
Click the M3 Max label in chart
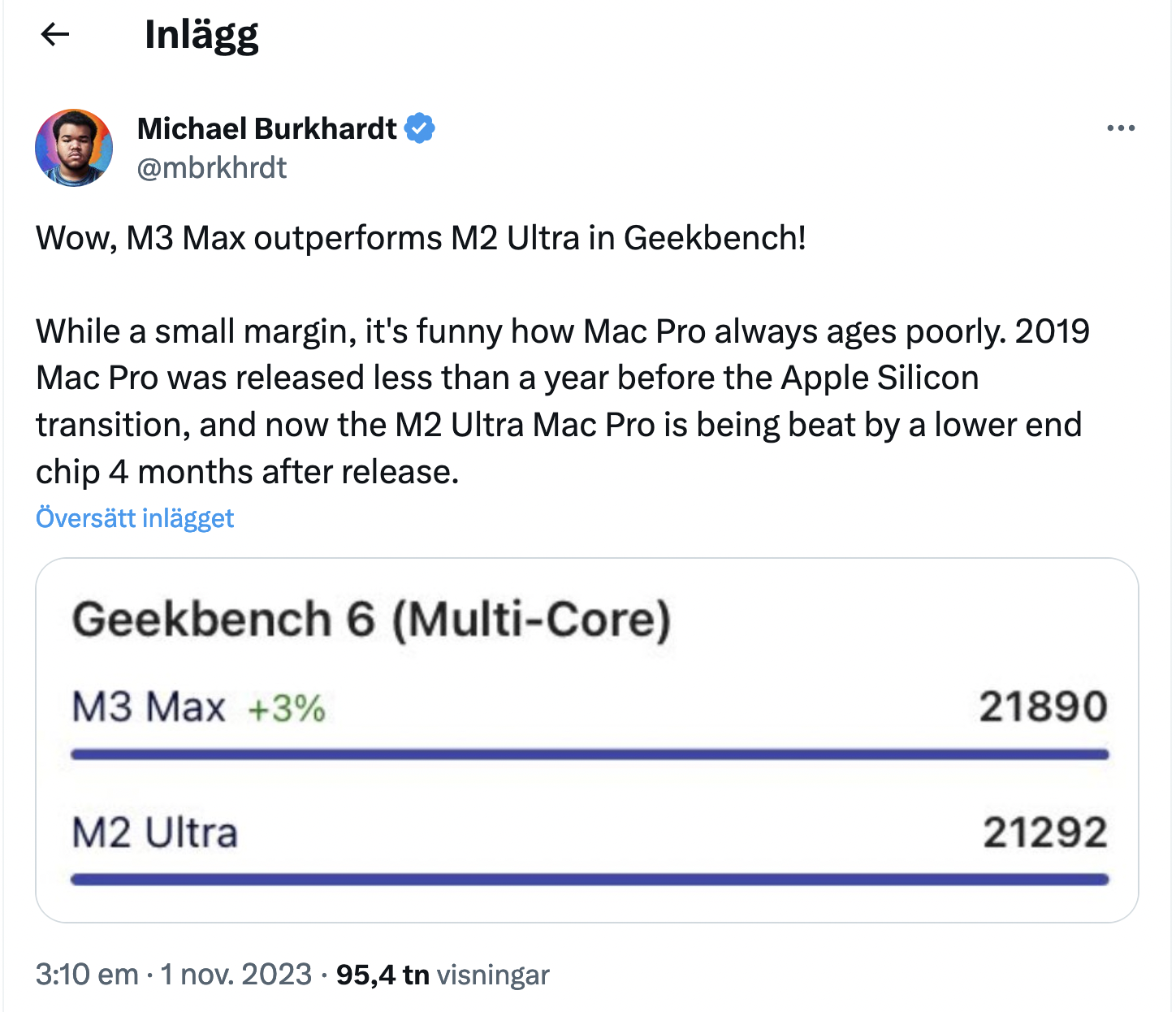point(149,707)
